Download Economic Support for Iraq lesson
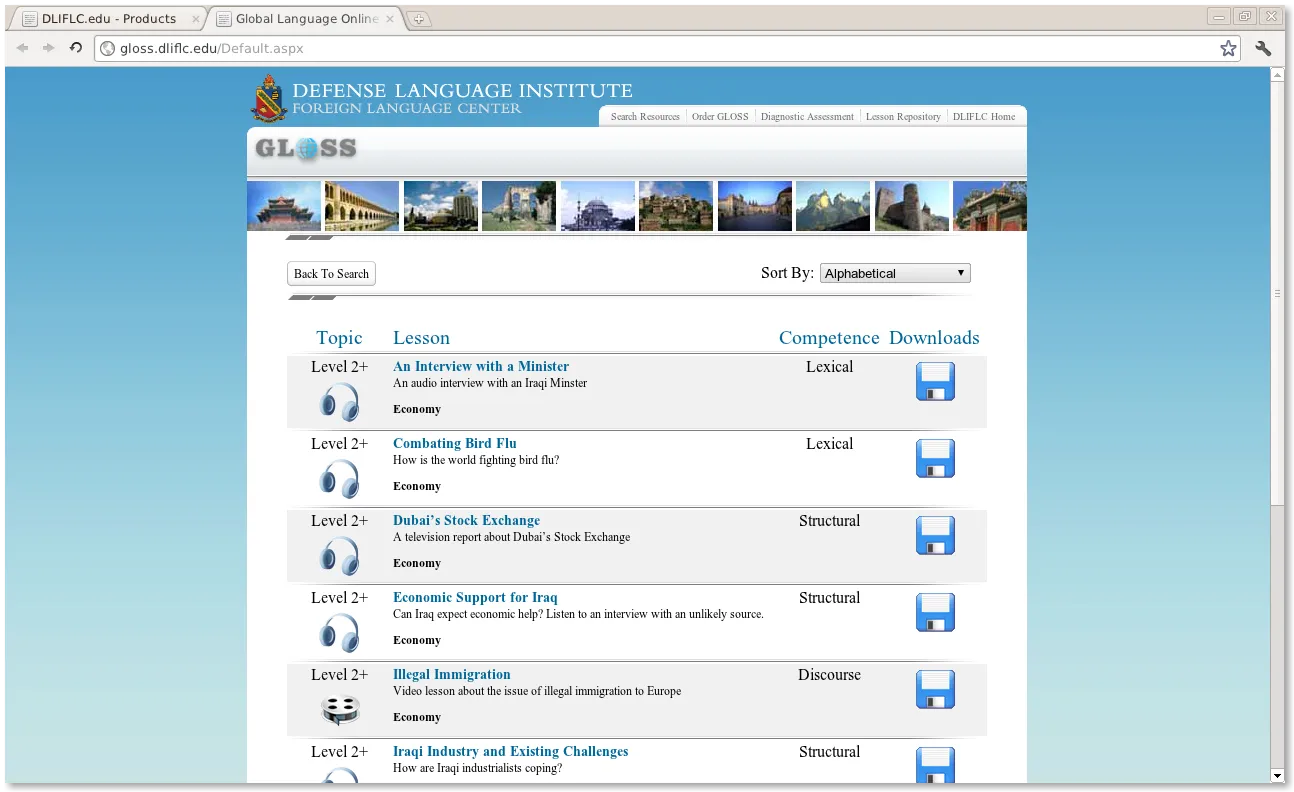This screenshot has height=792, width=1294. click(x=935, y=613)
